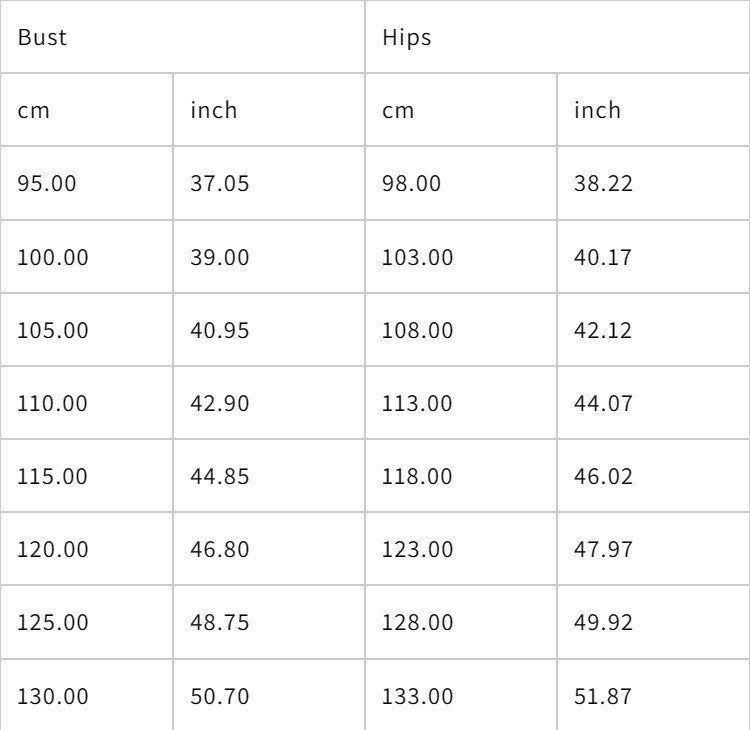Select the cm subheader under Bust

(33, 110)
